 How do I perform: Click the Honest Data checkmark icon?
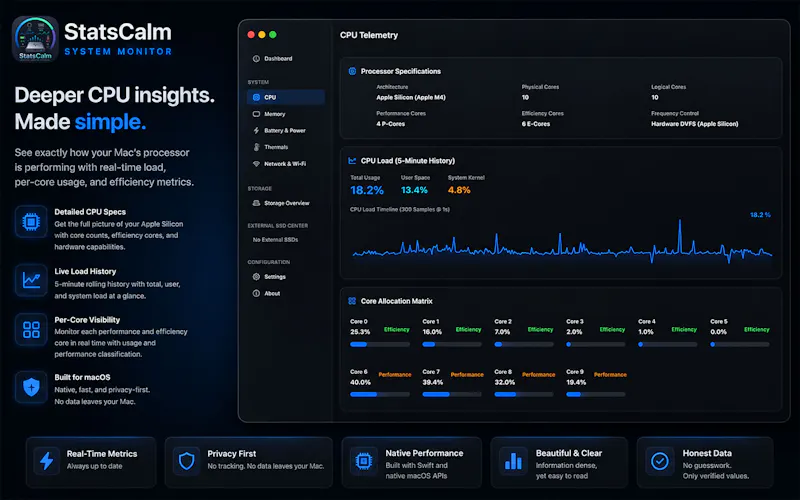[x=659, y=461]
